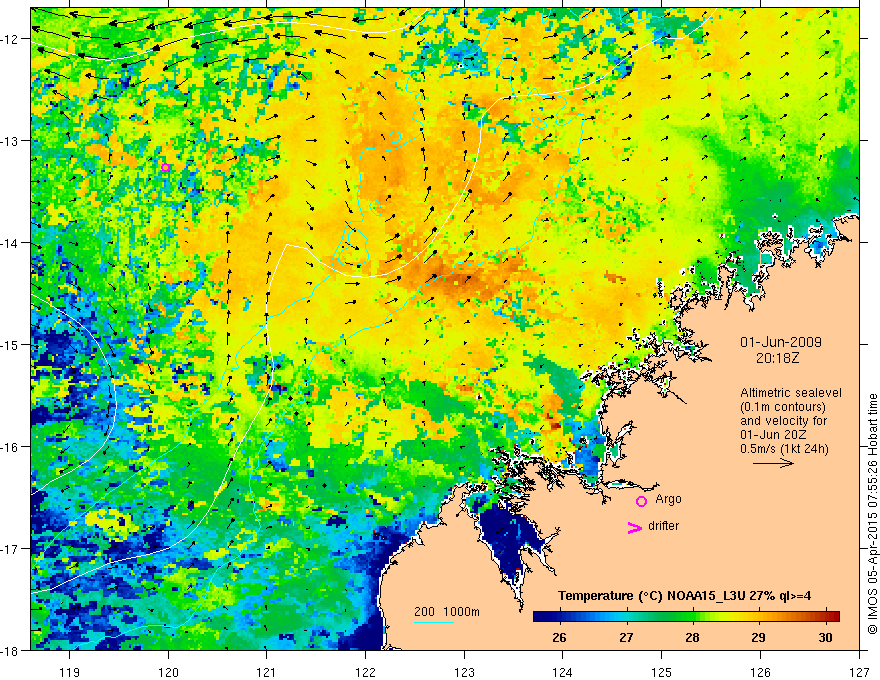Click the color bar value 29
The height and width of the screenshot is (680, 880).
coord(758,637)
